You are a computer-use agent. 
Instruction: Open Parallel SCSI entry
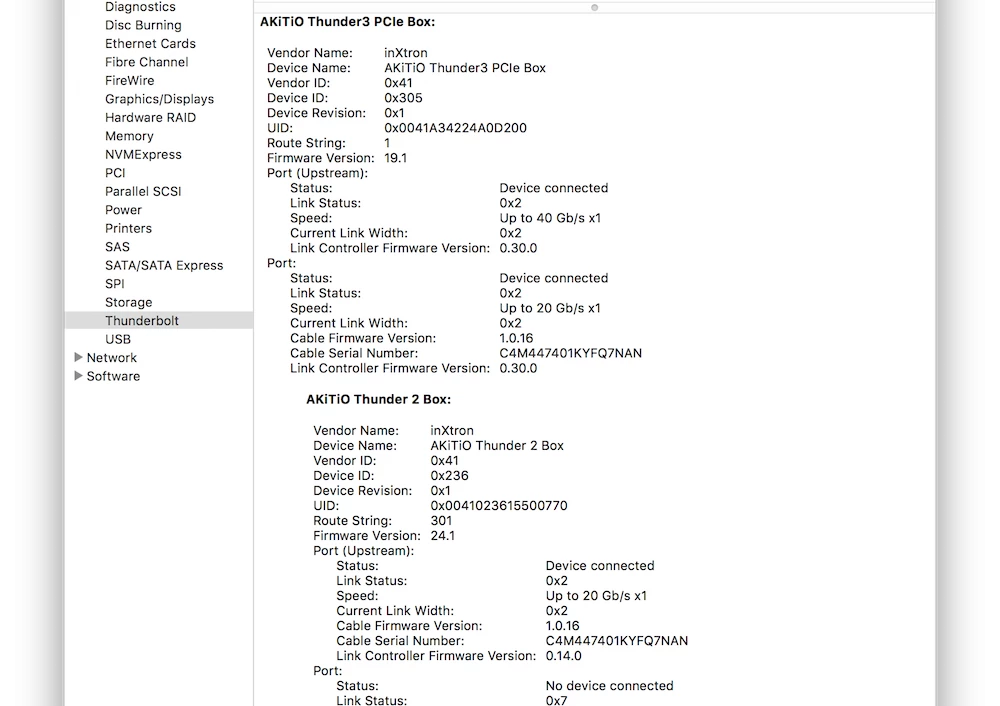[x=143, y=191]
